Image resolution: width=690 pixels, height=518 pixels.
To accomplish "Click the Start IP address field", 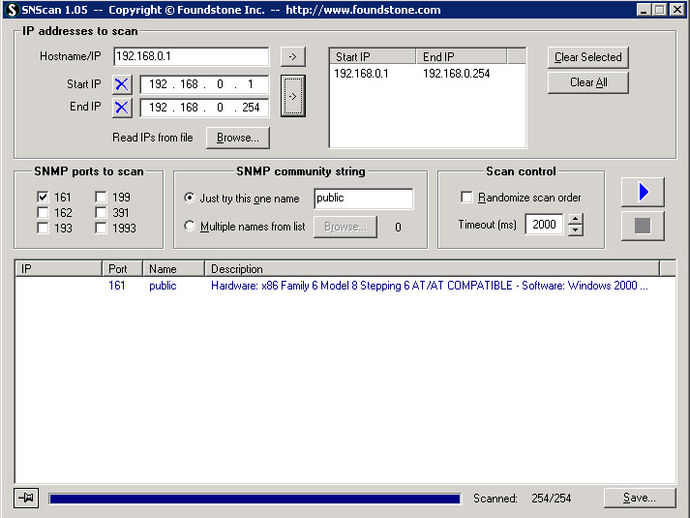I will click(204, 84).
